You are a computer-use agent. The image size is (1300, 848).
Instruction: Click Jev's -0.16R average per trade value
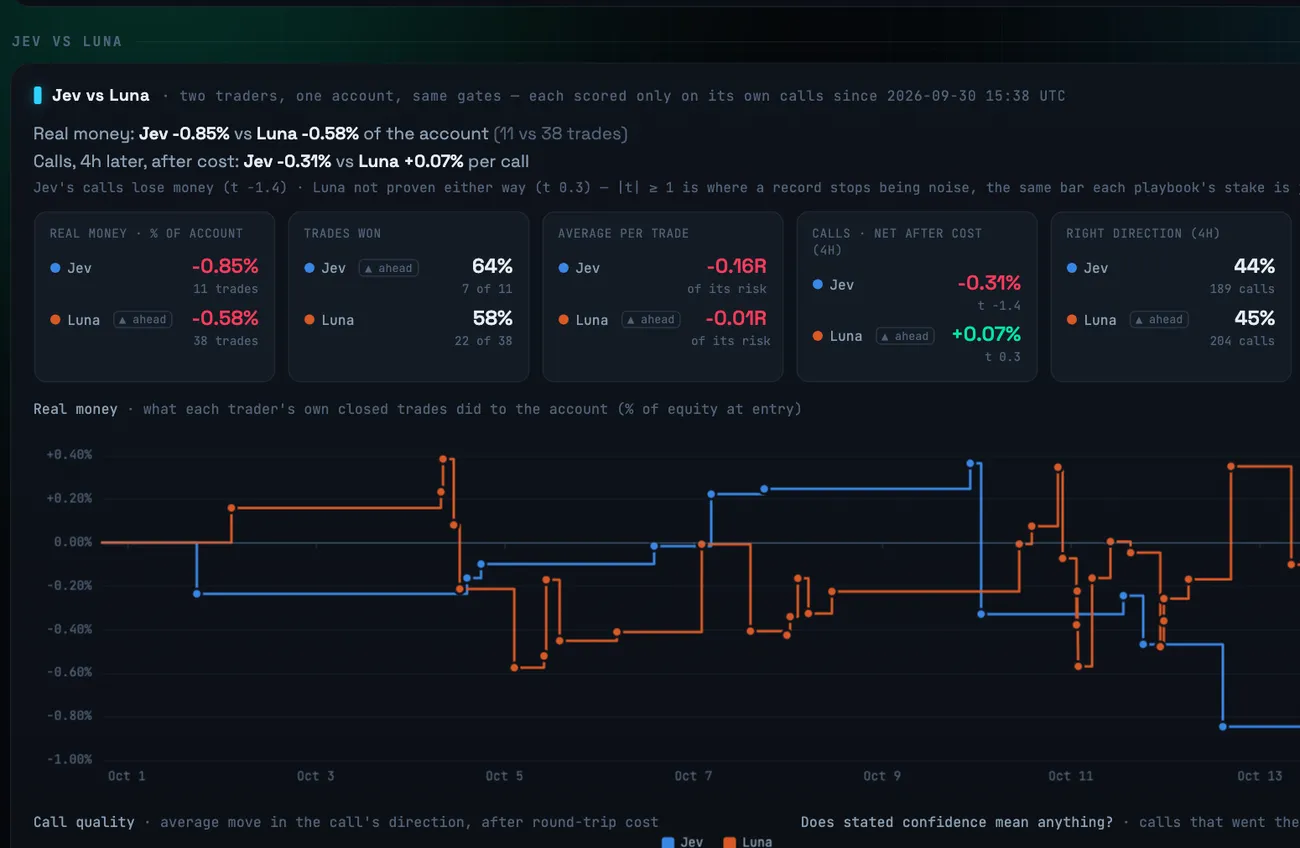[x=737, y=267]
